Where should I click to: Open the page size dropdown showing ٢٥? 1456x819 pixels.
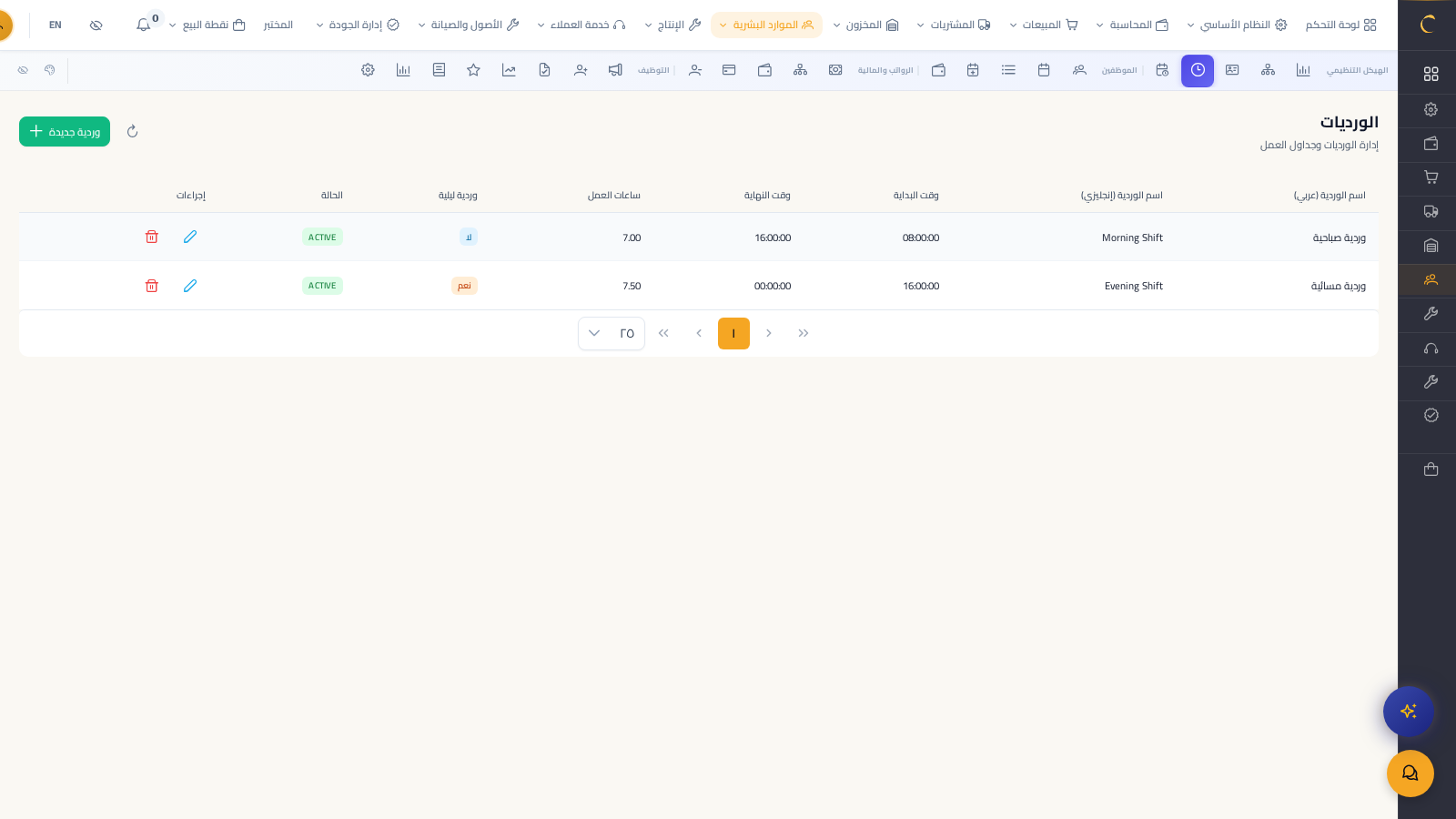[x=612, y=333]
